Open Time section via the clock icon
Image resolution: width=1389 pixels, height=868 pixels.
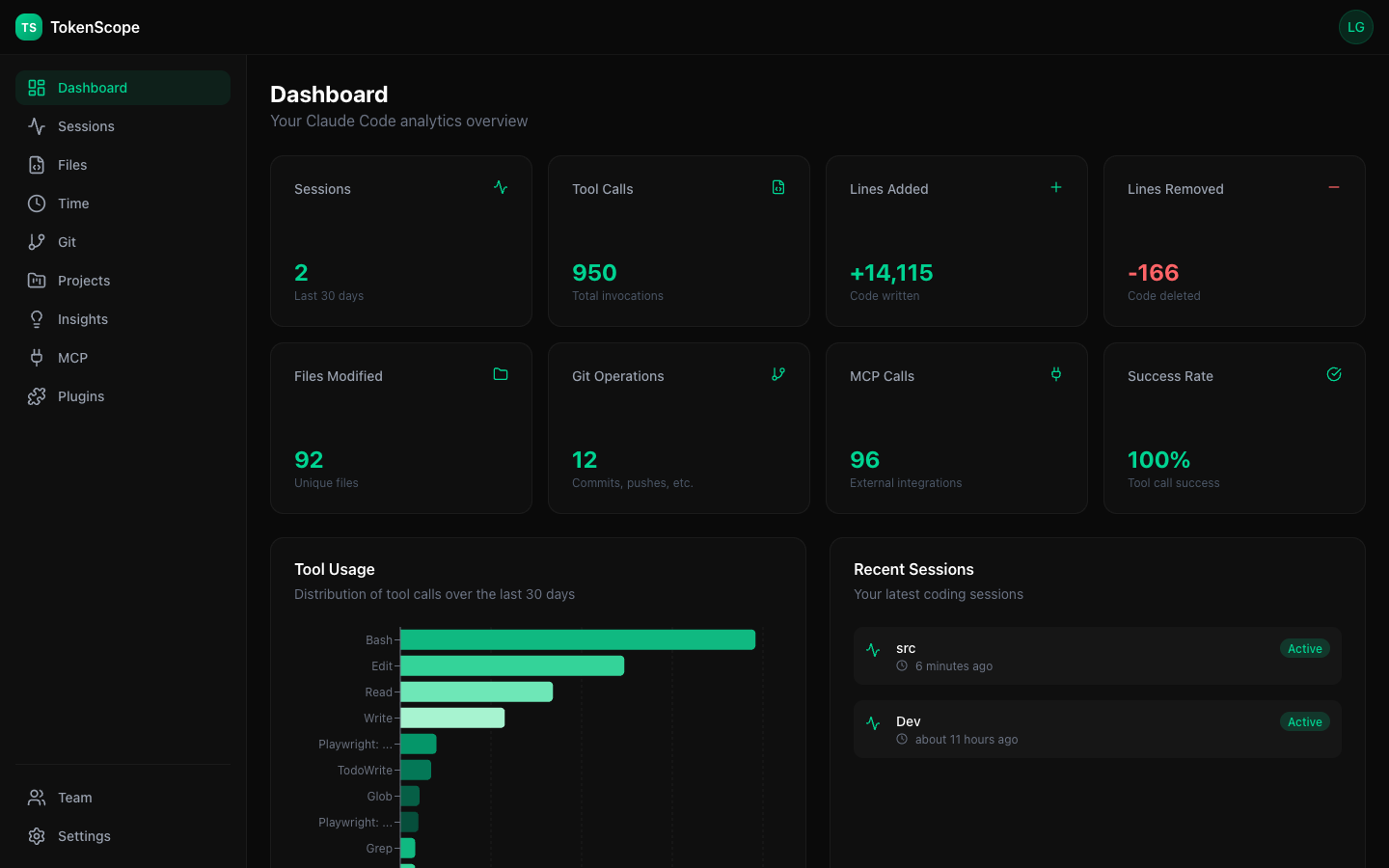36,203
